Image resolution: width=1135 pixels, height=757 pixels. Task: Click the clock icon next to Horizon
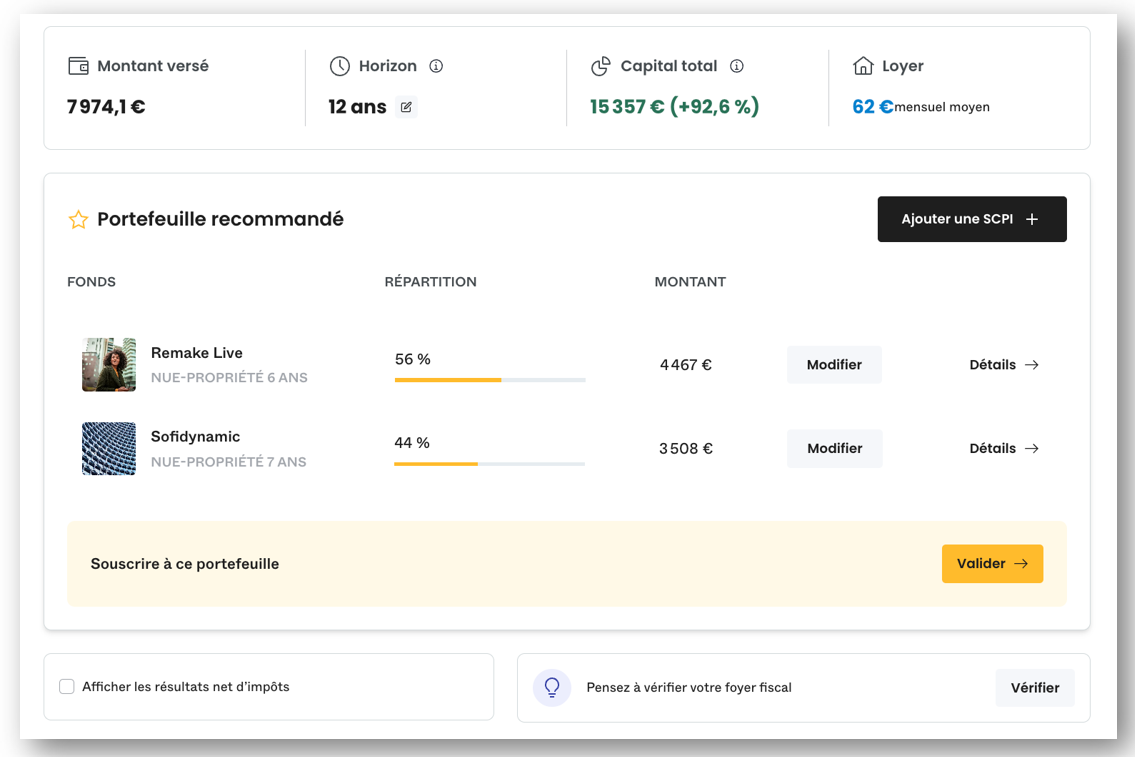(x=339, y=66)
